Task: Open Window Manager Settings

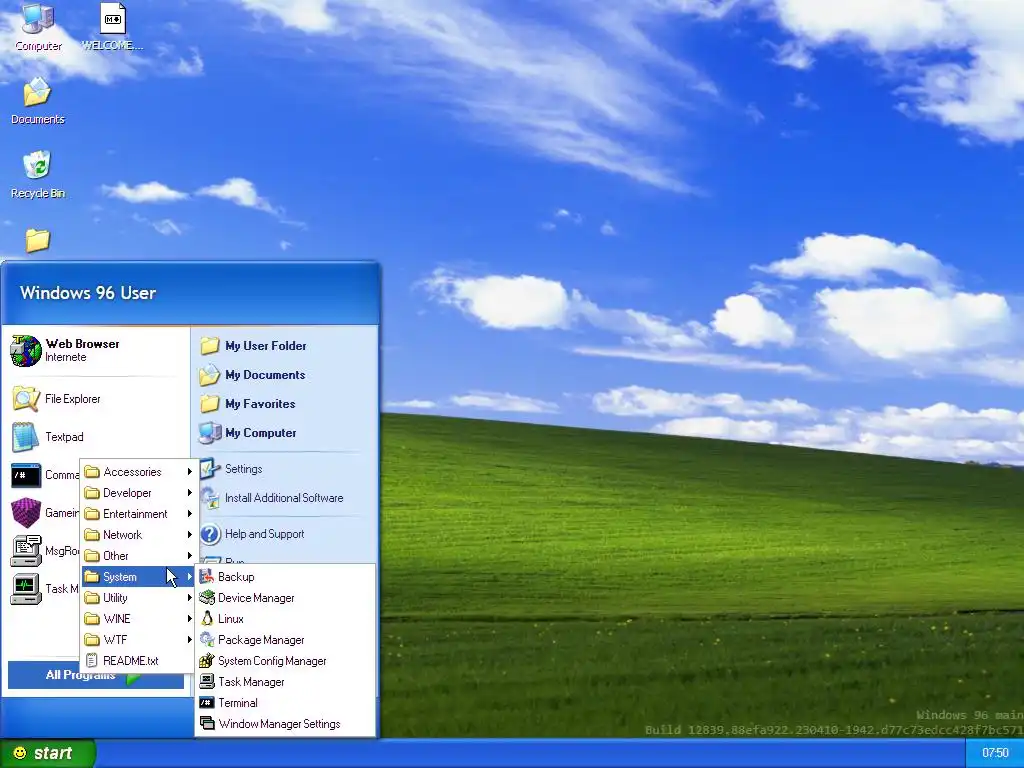Action: (x=285, y=724)
